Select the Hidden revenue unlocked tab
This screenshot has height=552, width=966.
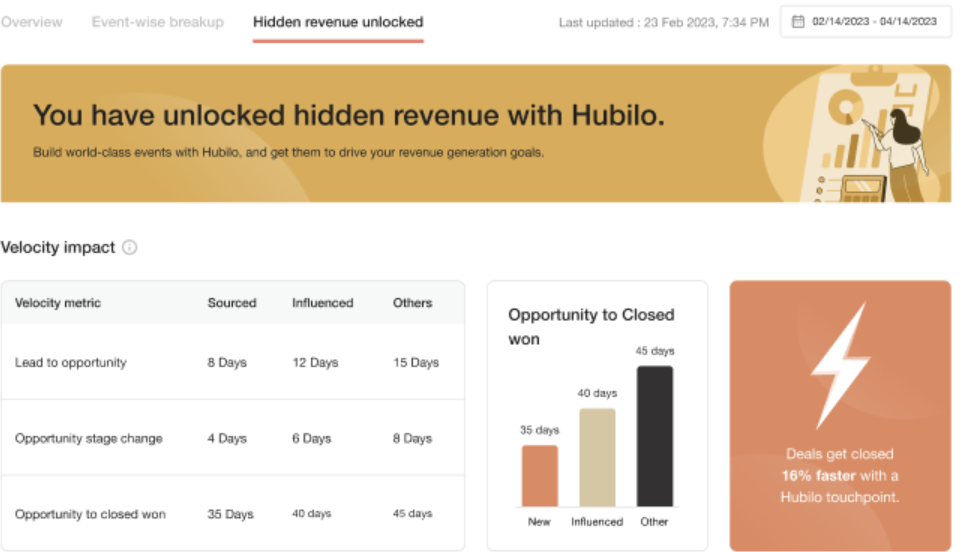click(338, 22)
